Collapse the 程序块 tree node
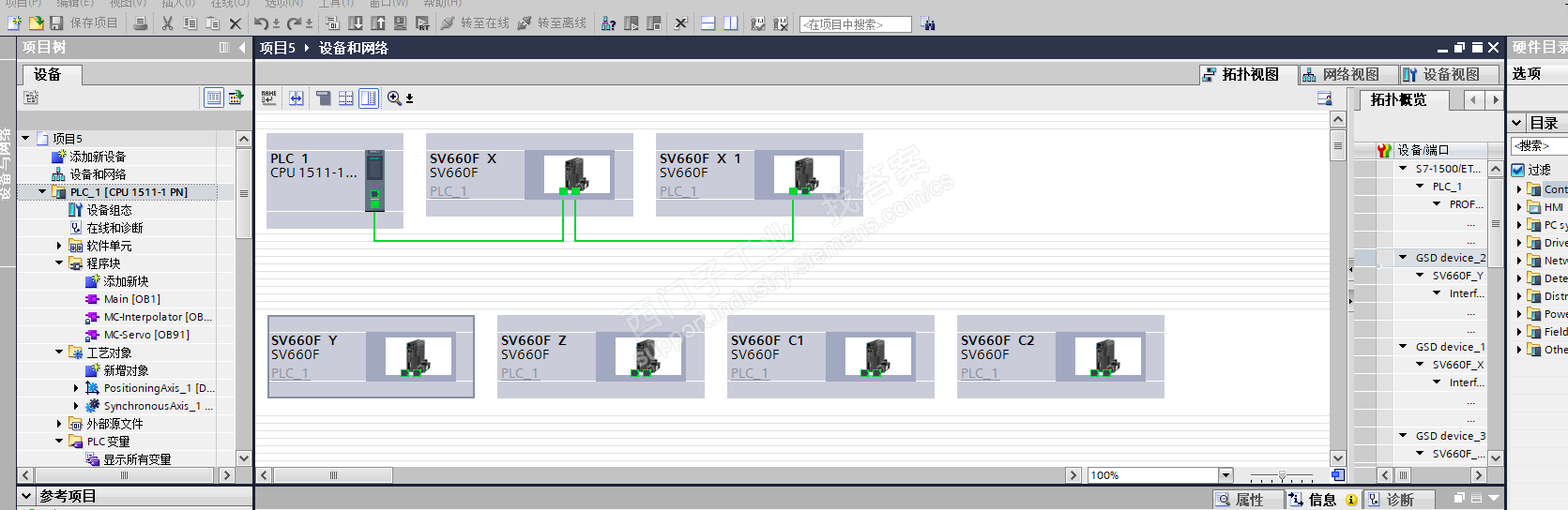The image size is (1568, 510). (x=59, y=263)
